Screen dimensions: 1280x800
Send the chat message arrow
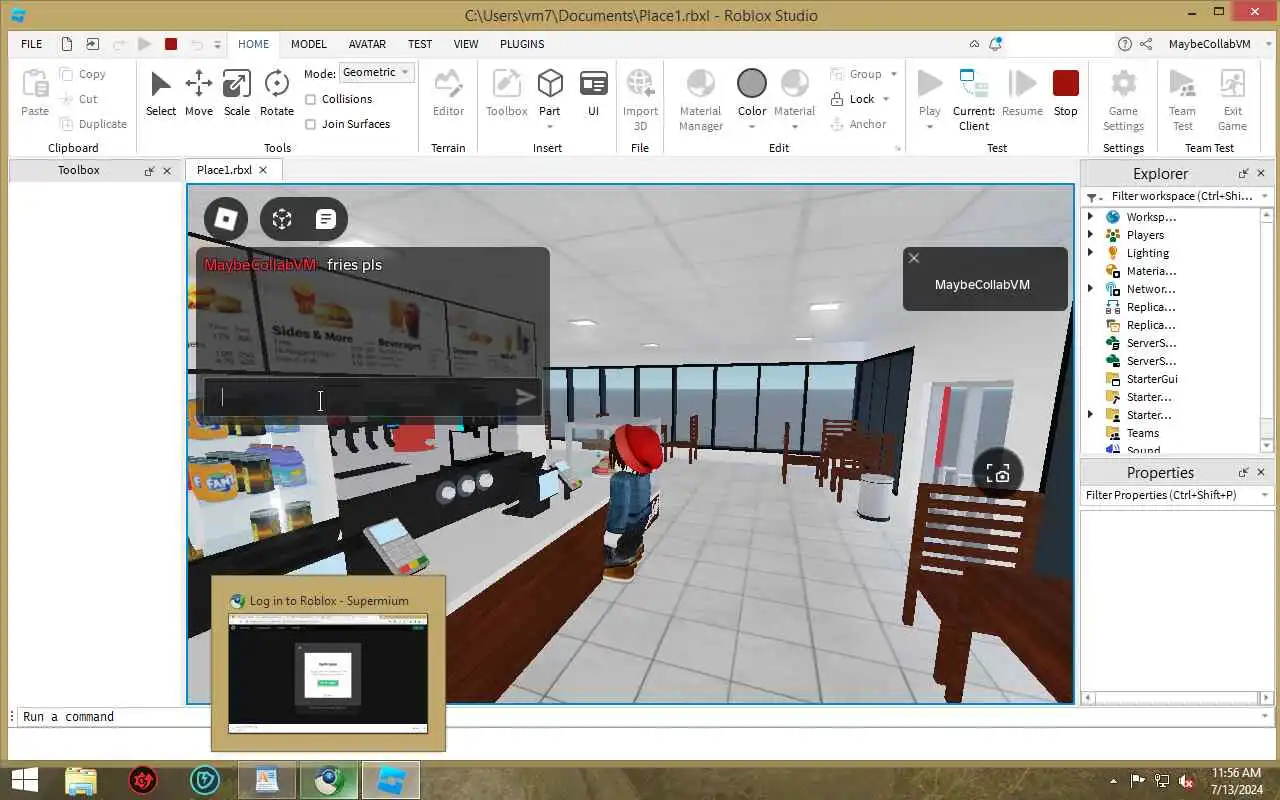(525, 398)
